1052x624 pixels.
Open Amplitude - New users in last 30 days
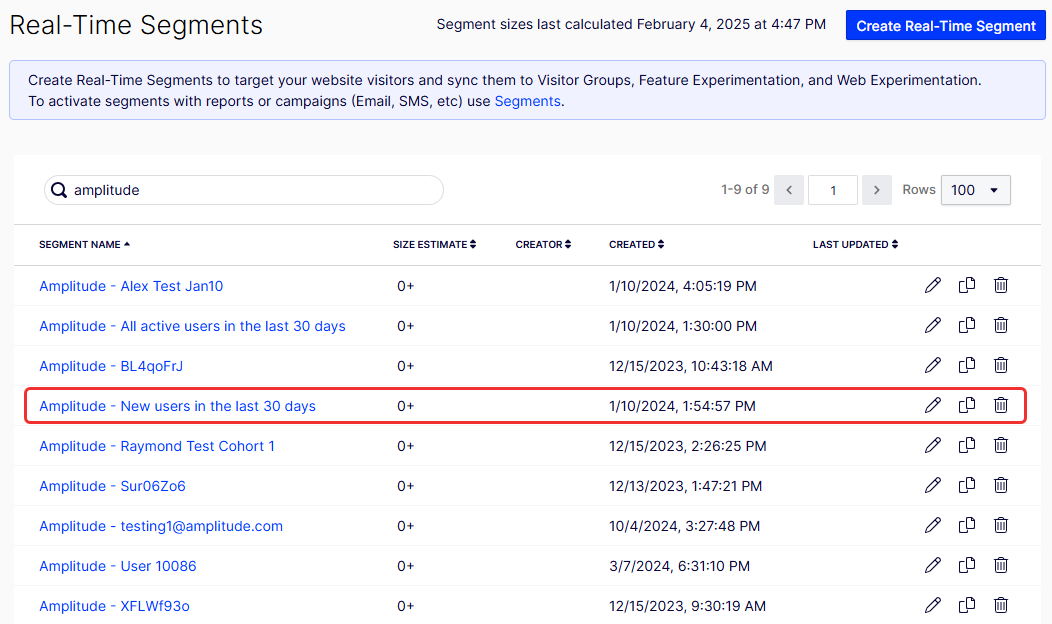[177, 406]
